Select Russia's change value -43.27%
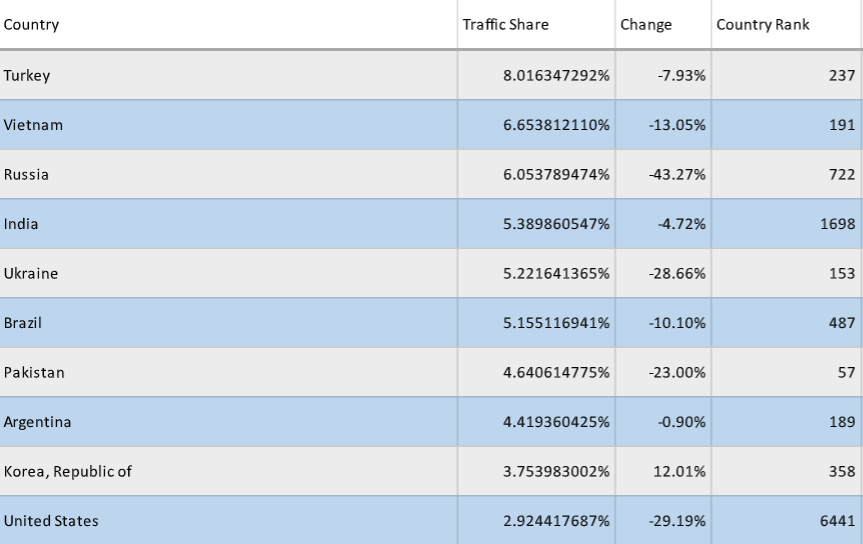863x544 pixels. coord(678,175)
